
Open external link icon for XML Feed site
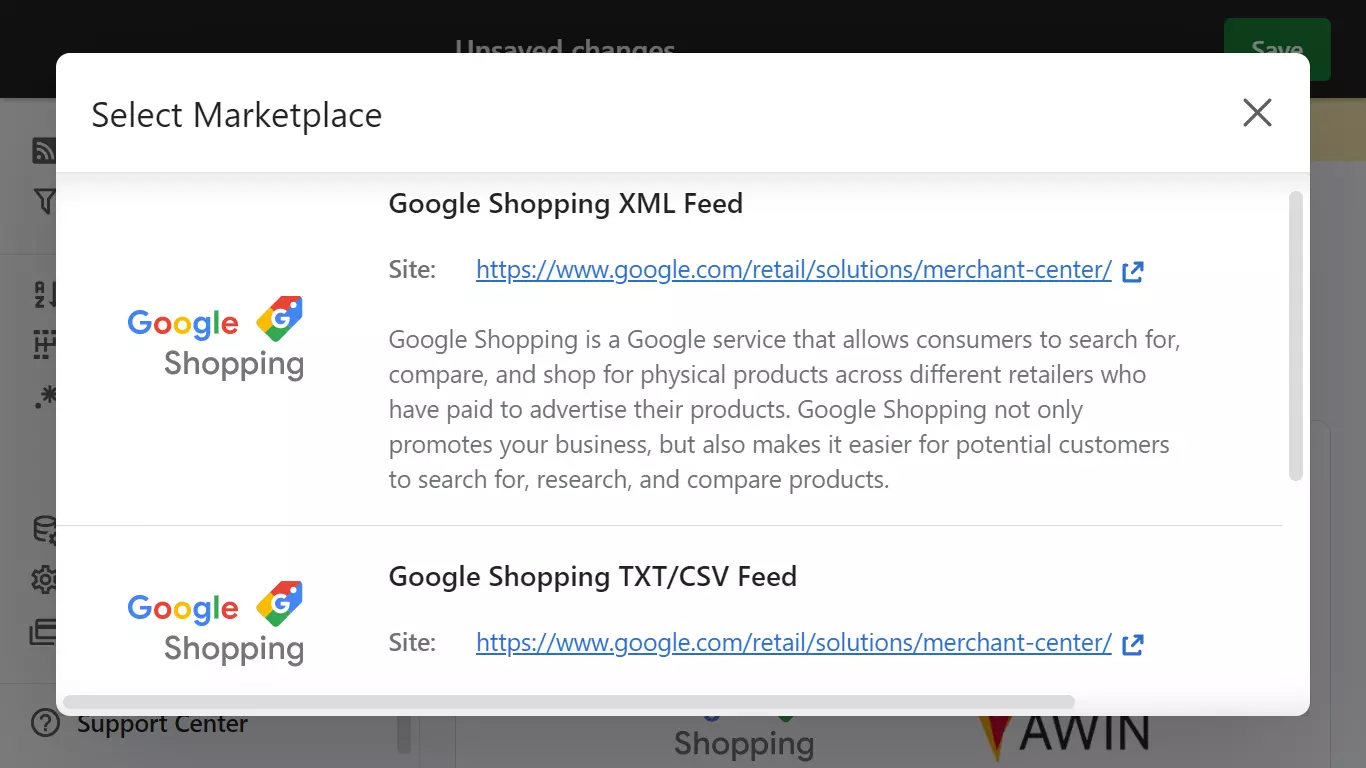1133,271
